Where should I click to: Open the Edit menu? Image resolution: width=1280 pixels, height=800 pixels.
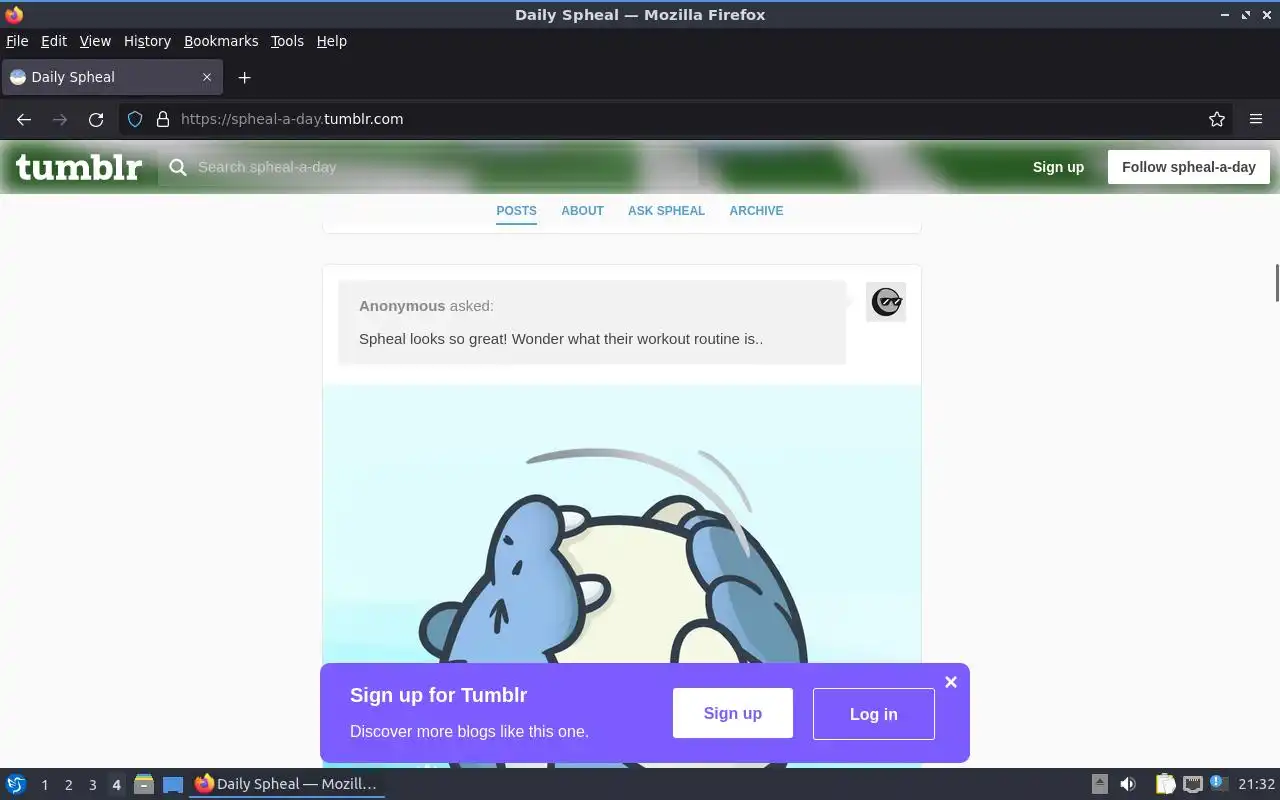54,41
